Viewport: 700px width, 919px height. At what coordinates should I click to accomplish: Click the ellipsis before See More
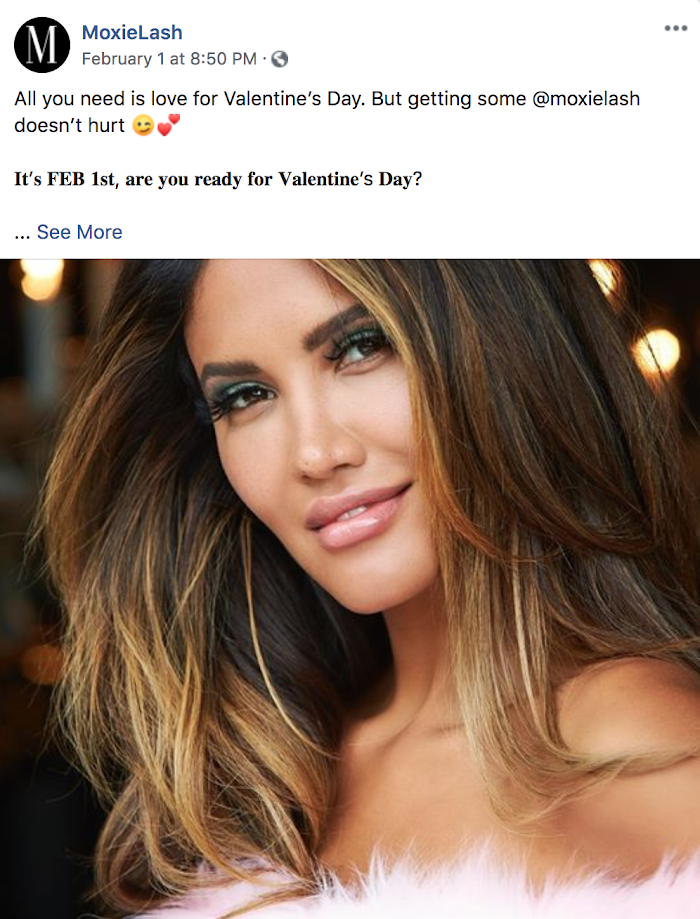point(22,234)
